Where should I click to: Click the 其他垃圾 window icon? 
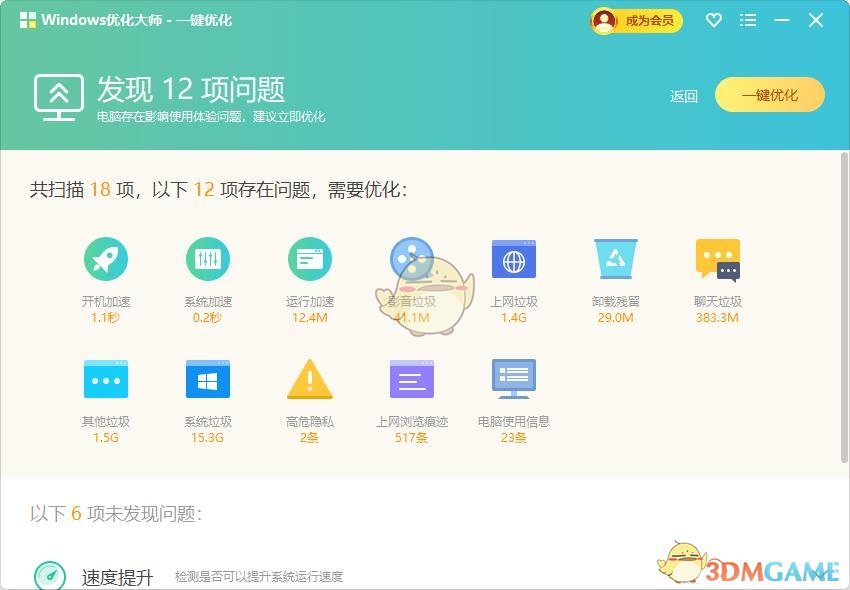point(107,378)
